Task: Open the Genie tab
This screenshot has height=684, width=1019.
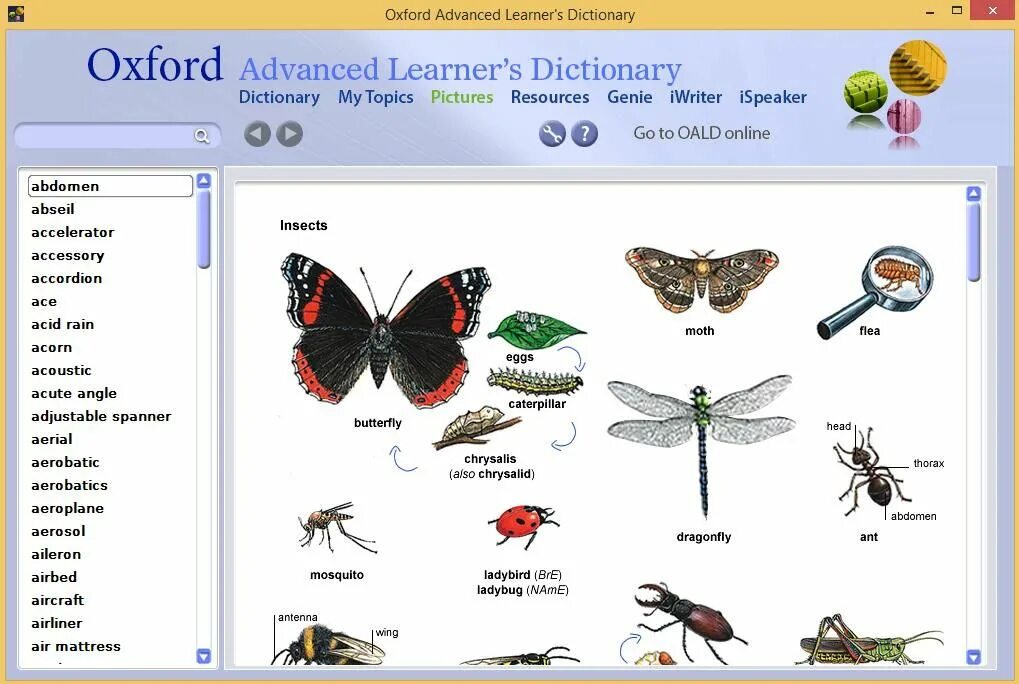Action: [630, 97]
